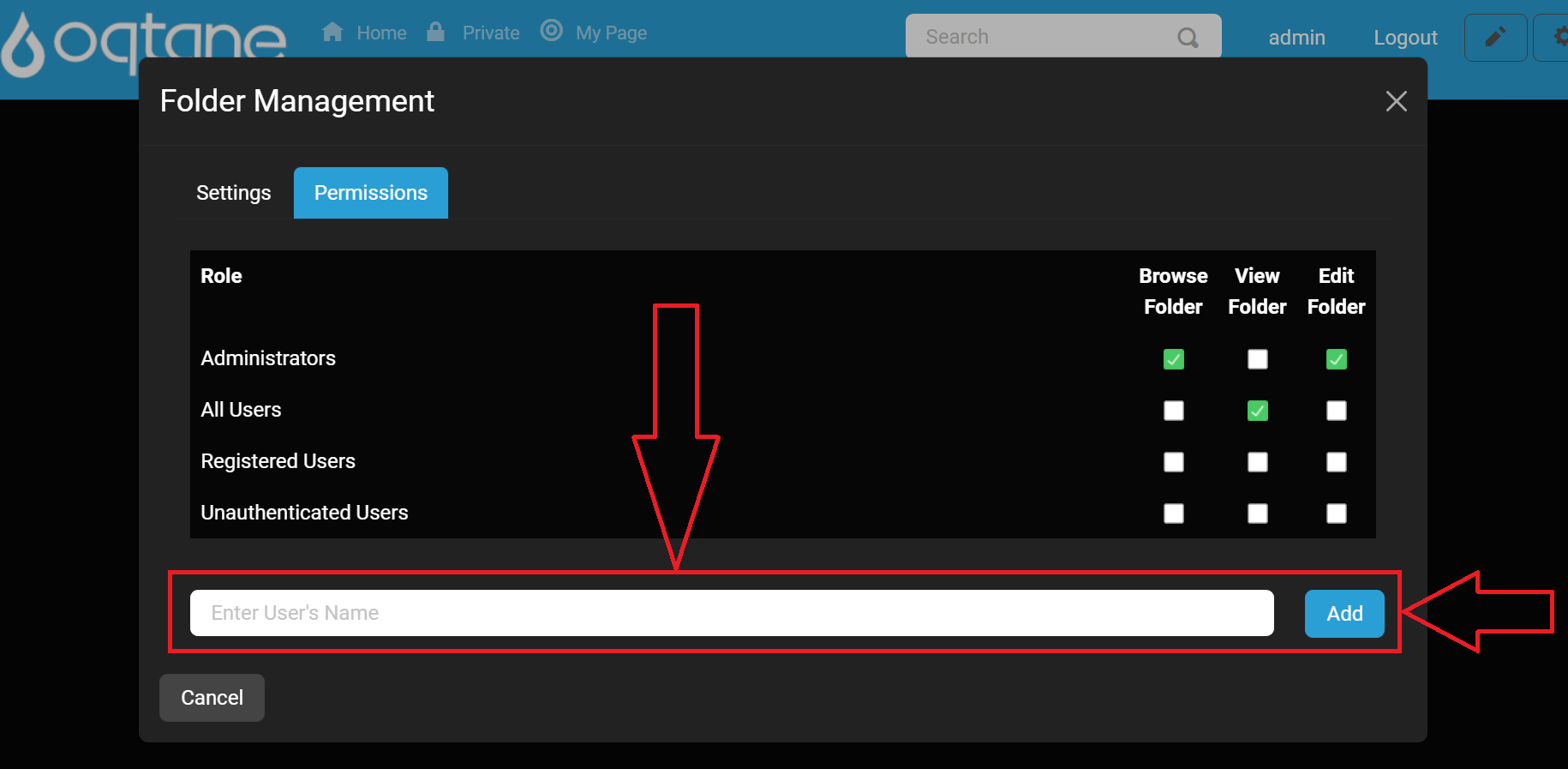Click the Folder Management dialog title
The width and height of the screenshot is (1568, 769).
[297, 101]
